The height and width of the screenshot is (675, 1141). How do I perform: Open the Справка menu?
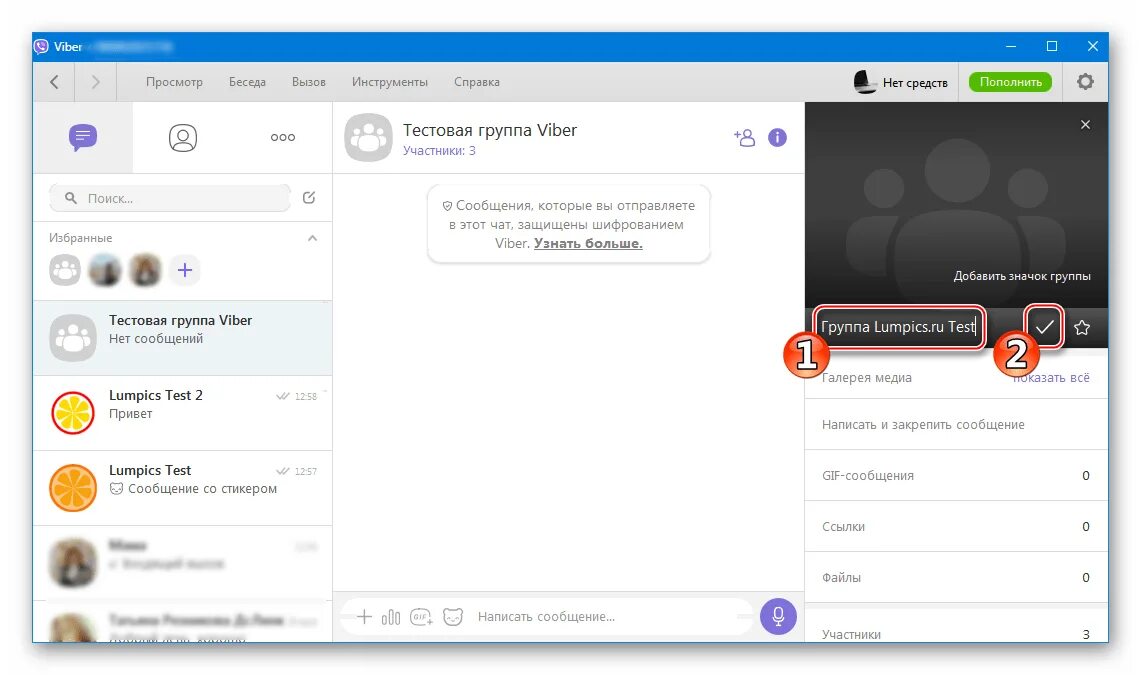click(x=477, y=82)
